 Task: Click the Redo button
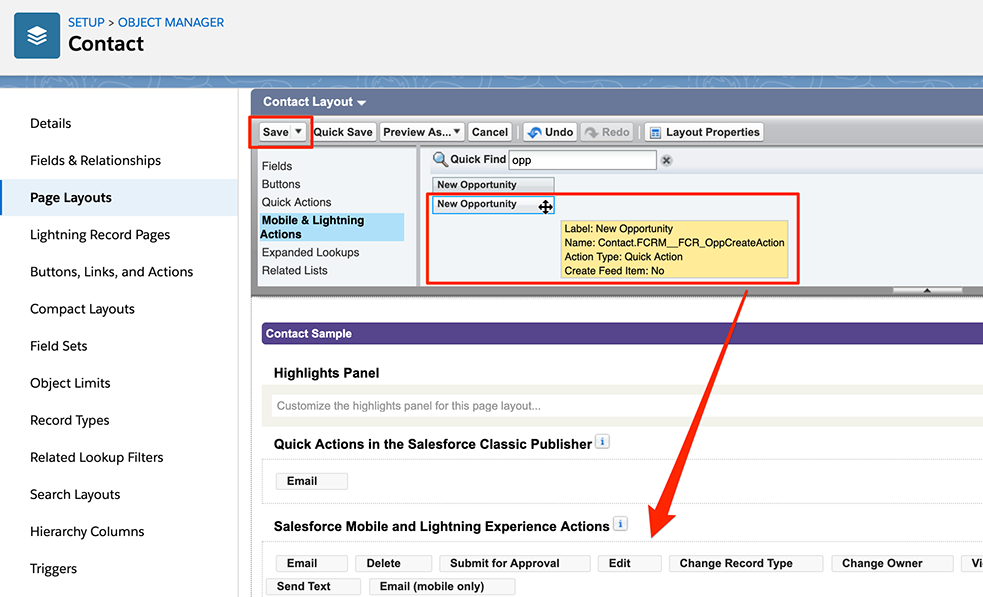click(x=607, y=132)
